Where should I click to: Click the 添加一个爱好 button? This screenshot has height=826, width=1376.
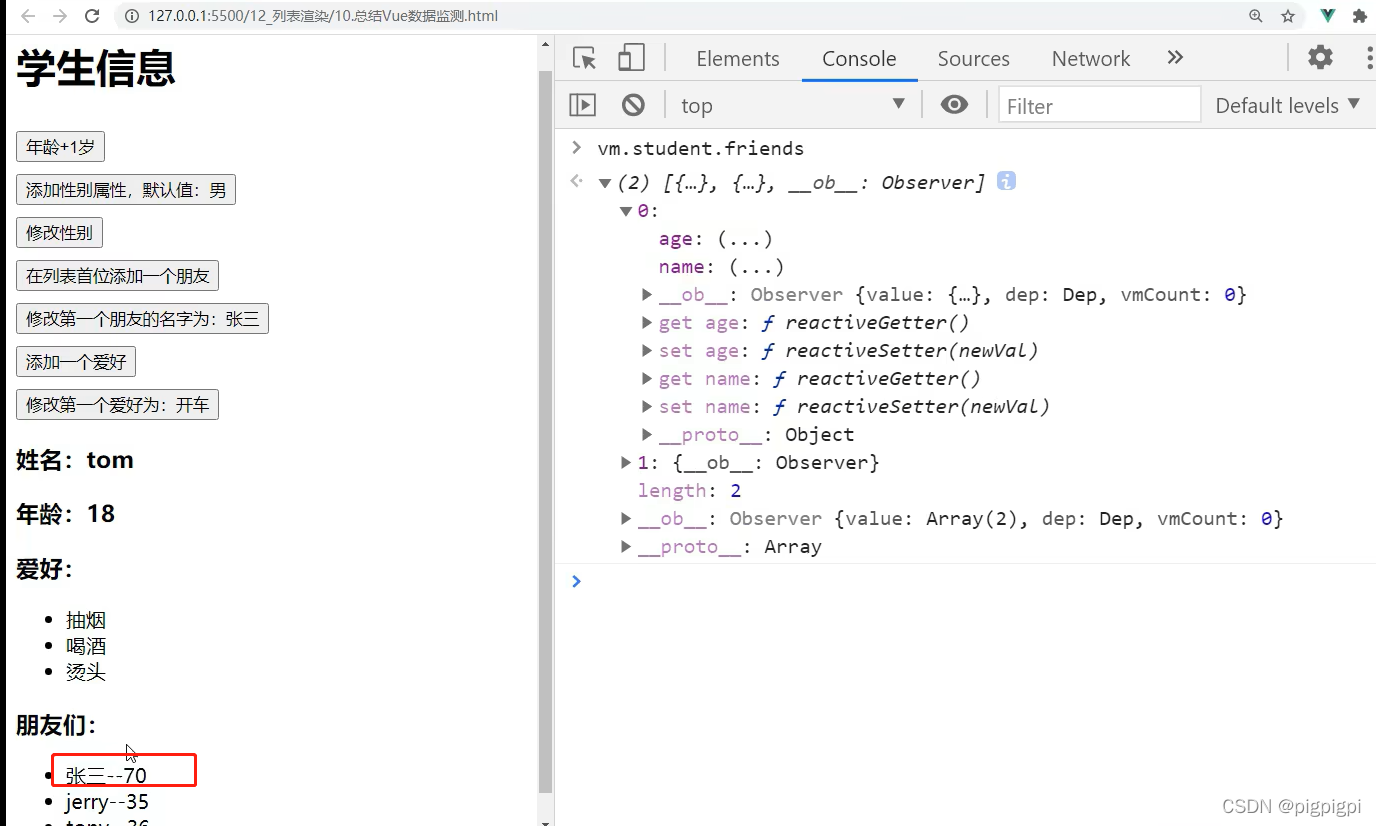[x=76, y=362]
